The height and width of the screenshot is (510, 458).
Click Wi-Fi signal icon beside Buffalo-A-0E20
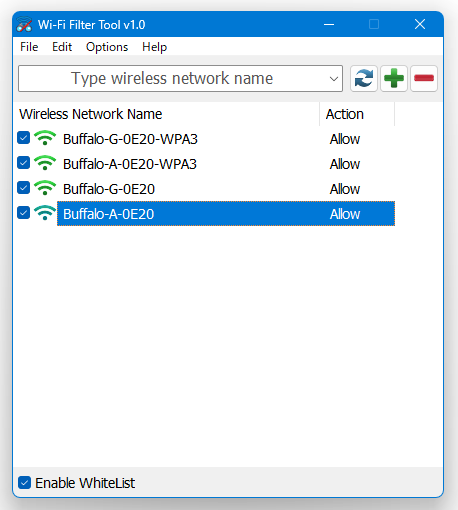pyautogui.click(x=45, y=213)
